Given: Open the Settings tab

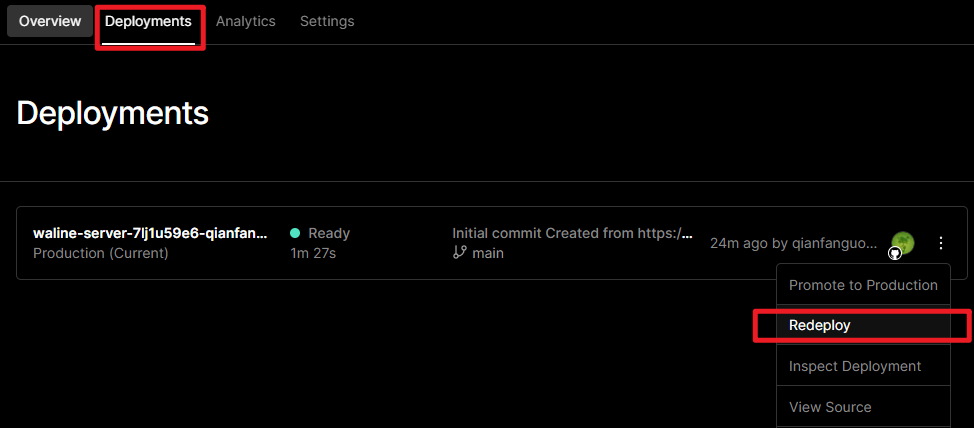Looking at the screenshot, I should (x=327, y=21).
